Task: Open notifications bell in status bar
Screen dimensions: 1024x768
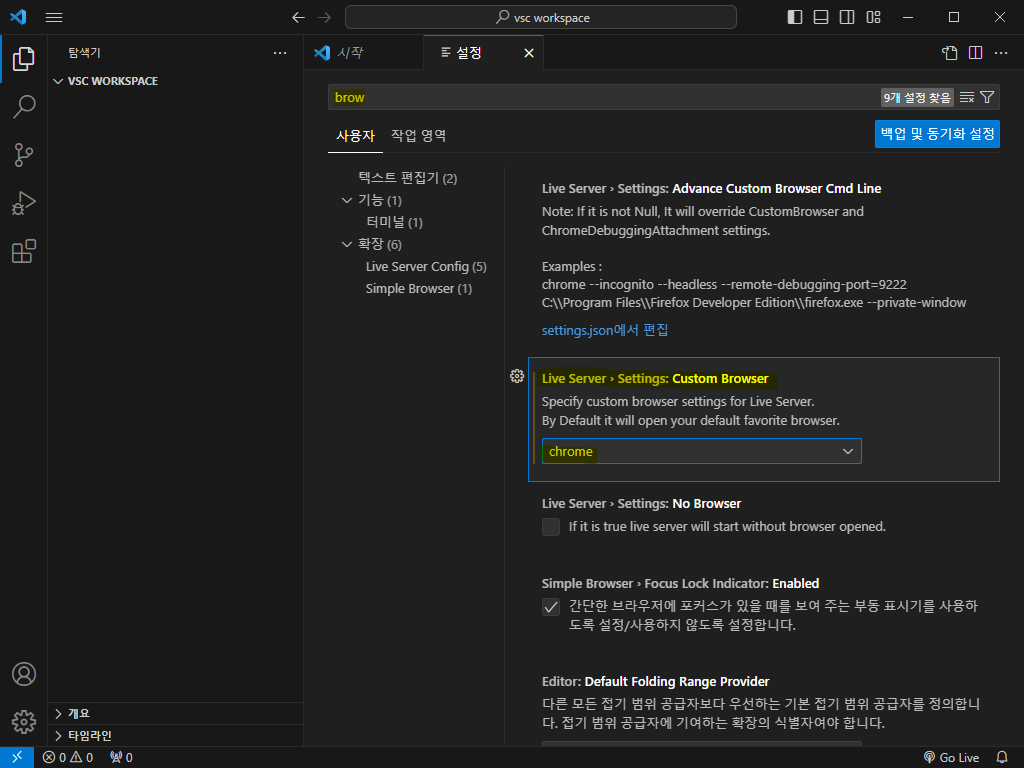Action: tap(1002, 757)
